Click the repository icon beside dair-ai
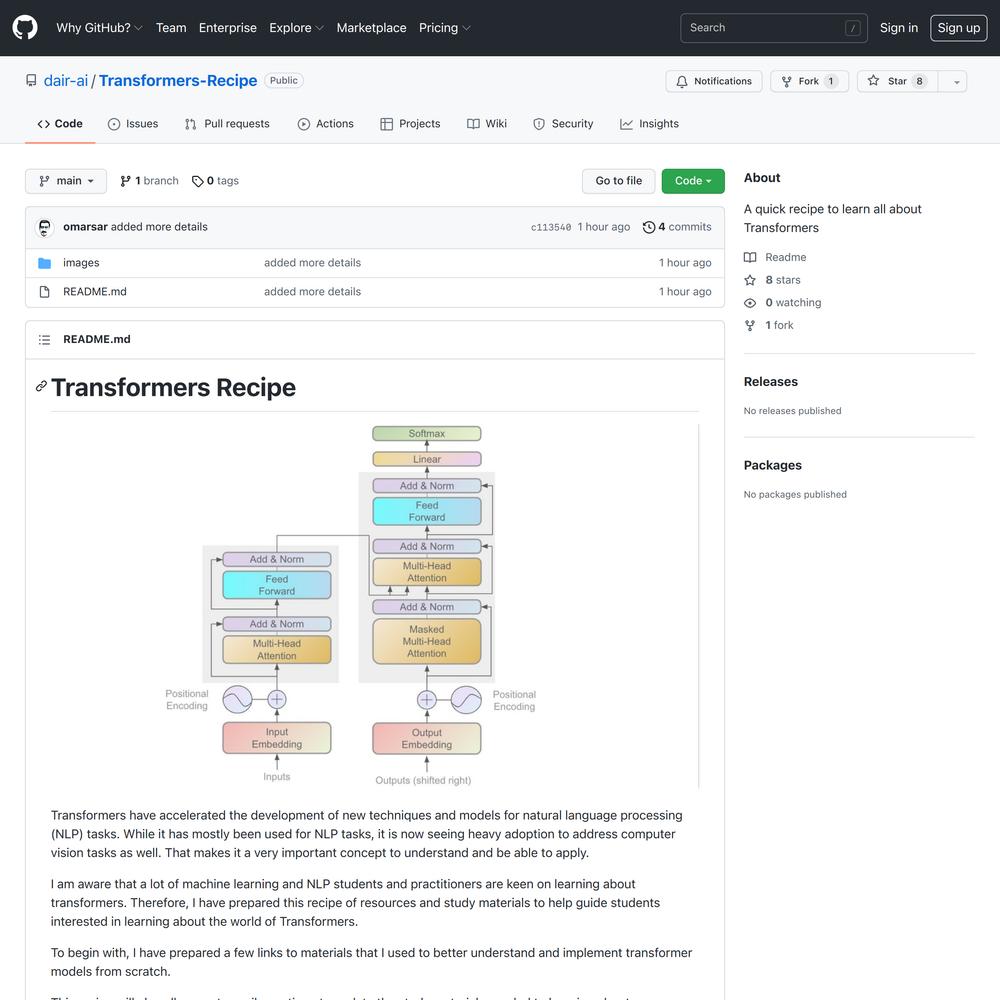 31,80
